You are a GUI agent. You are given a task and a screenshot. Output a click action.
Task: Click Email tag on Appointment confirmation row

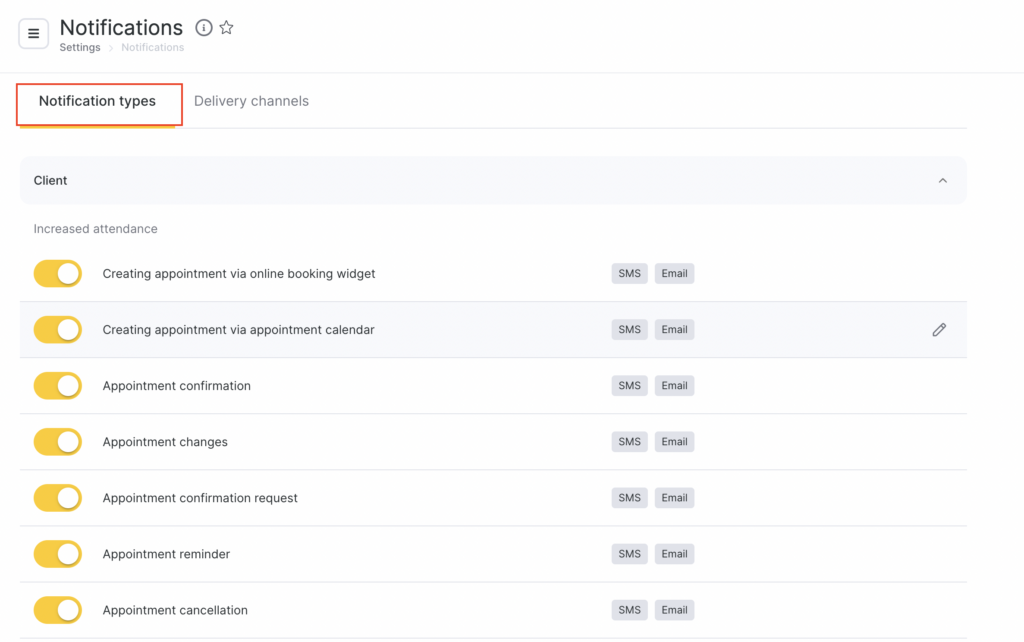(x=674, y=386)
